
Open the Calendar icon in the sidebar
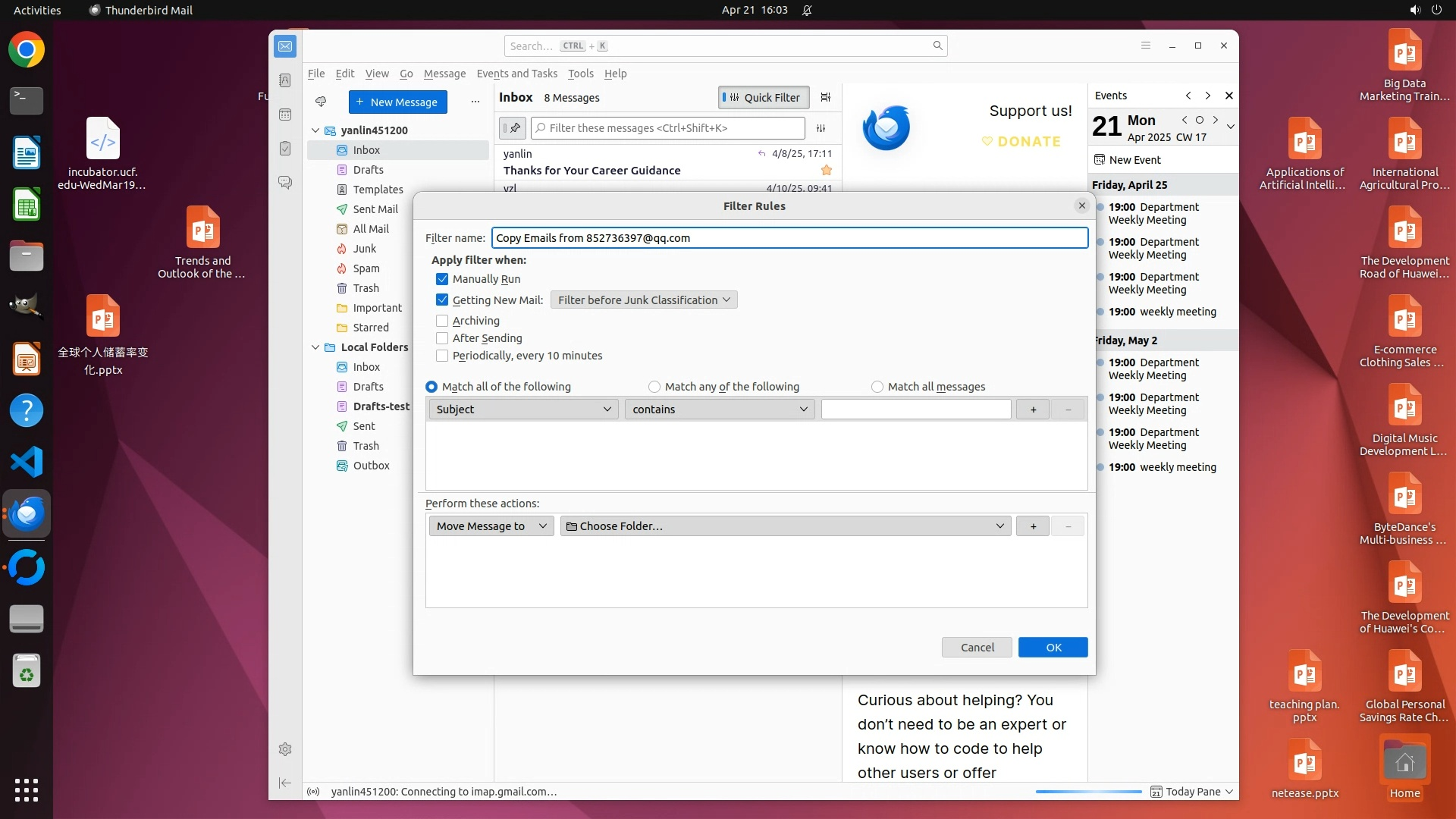tap(285, 115)
